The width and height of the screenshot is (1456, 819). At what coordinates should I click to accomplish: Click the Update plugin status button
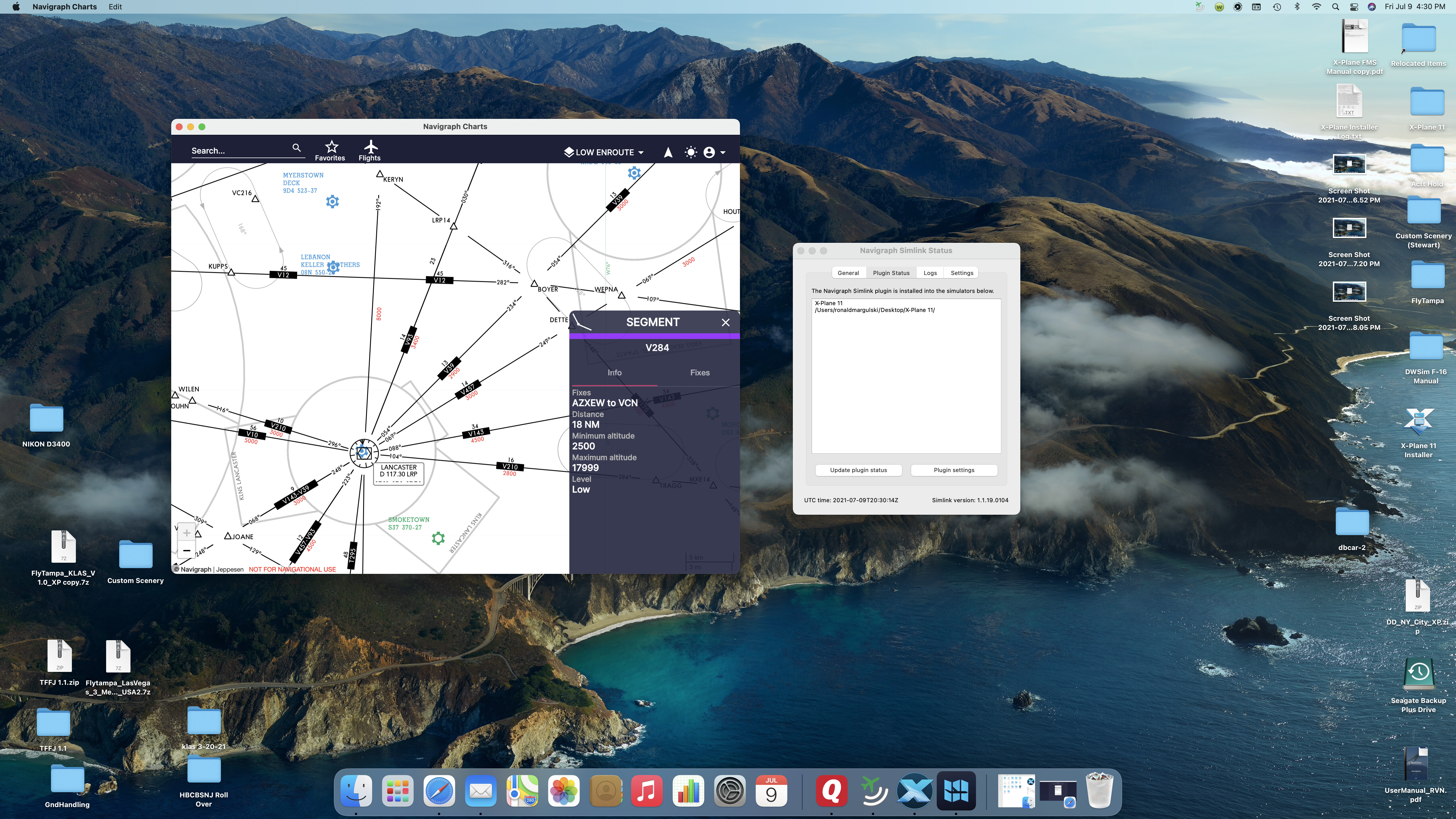pyautogui.click(x=858, y=470)
